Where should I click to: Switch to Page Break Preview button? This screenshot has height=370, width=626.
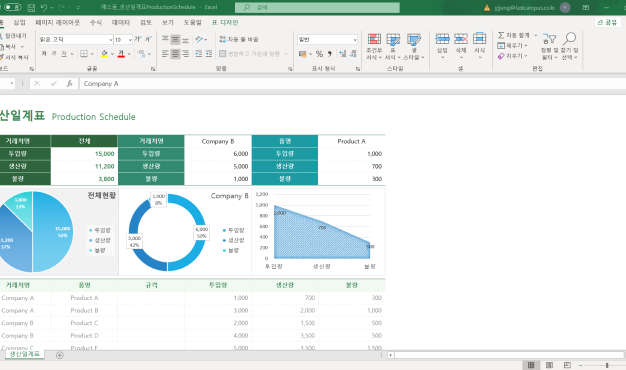coord(567,365)
